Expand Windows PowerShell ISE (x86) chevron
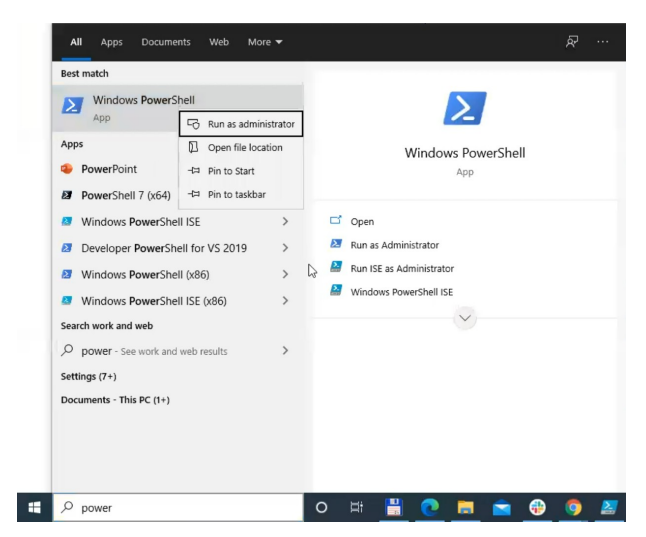 click(x=285, y=301)
